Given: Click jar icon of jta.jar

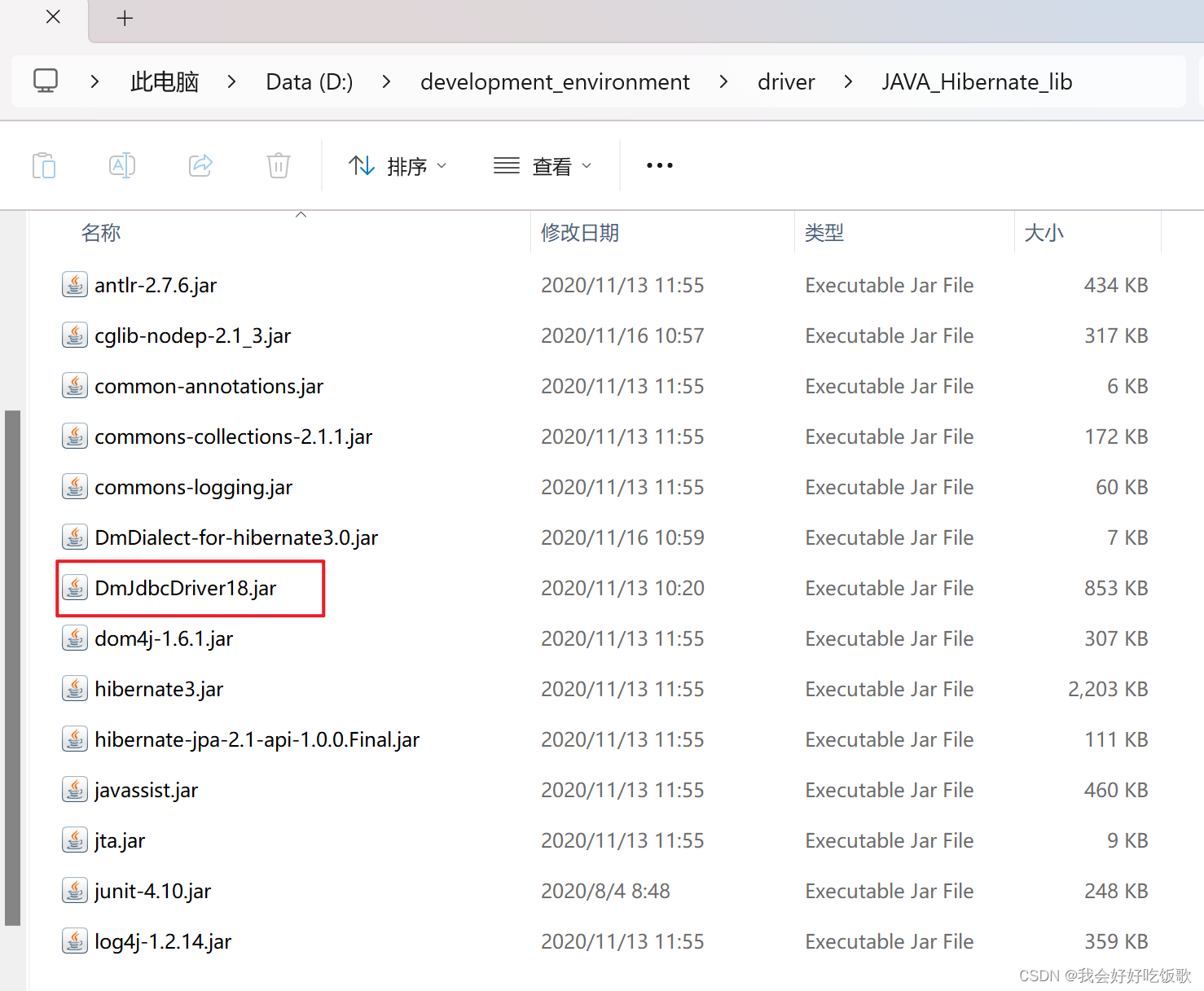Looking at the screenshot, I should coord(75,840).
